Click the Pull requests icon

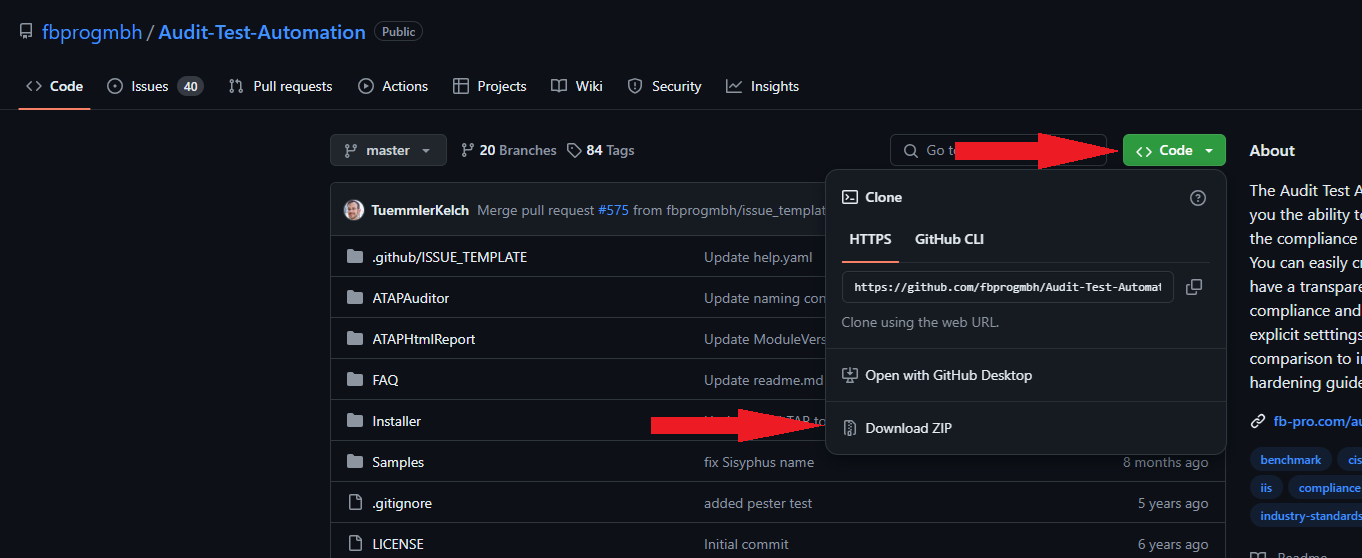[236, 86]
